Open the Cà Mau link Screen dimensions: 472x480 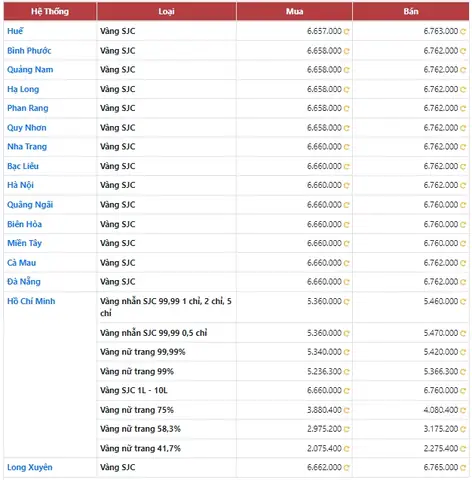point(21,263)
